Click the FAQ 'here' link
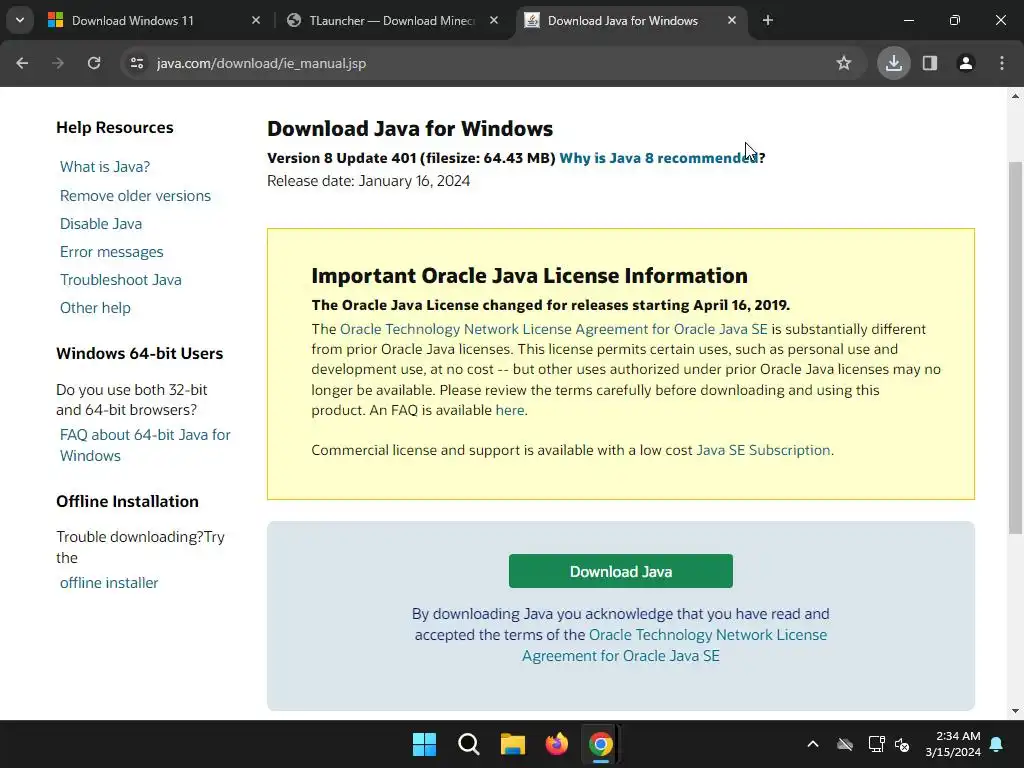This screenshot has height=768, width=1024. (x=510, y=410)
